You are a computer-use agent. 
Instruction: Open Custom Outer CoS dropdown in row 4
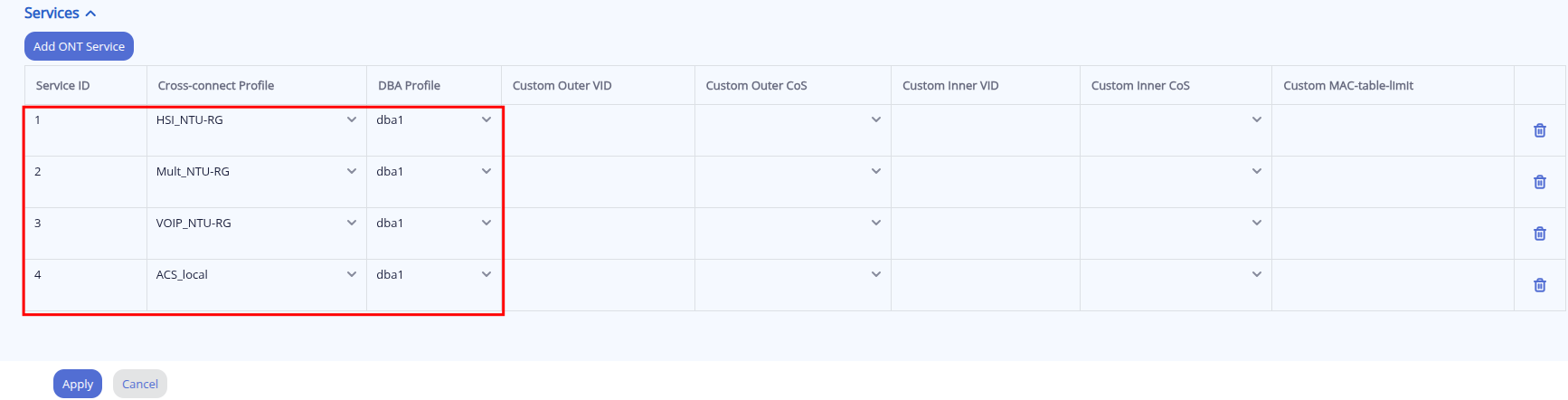tap(792, 275)
